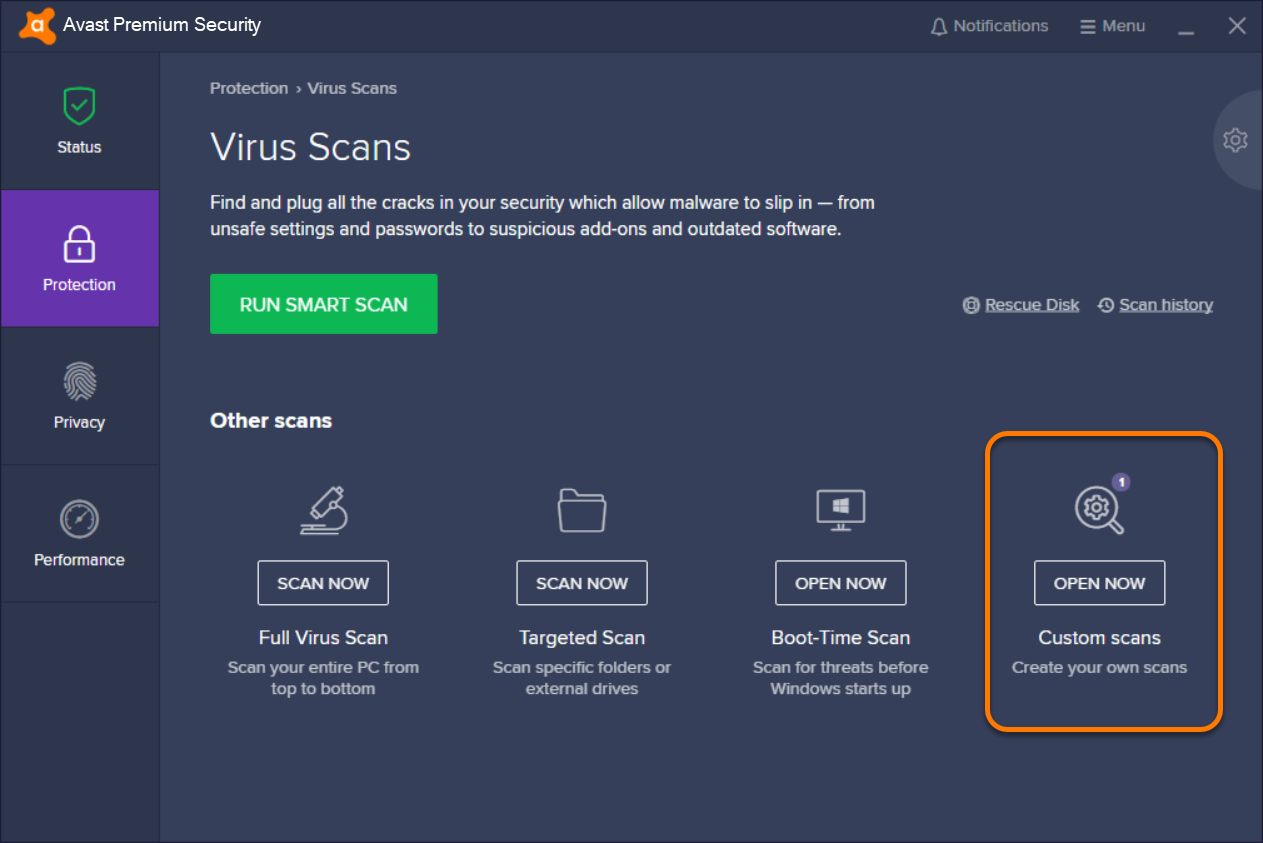Open the Status tab

[79, 121]
